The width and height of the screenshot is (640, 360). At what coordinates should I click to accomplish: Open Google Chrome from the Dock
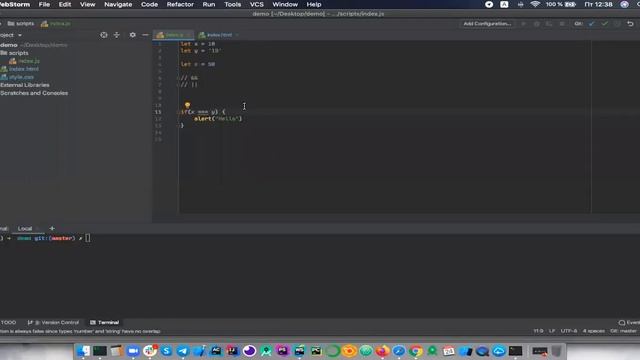[x=416, y=351]
